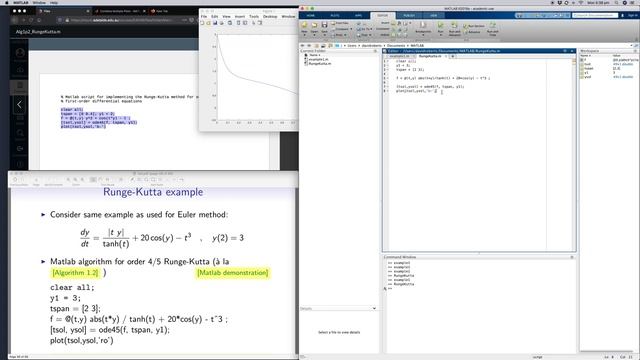Open the Window menu in macOS menu bar
640x360 pixels.
pos(39,2)
